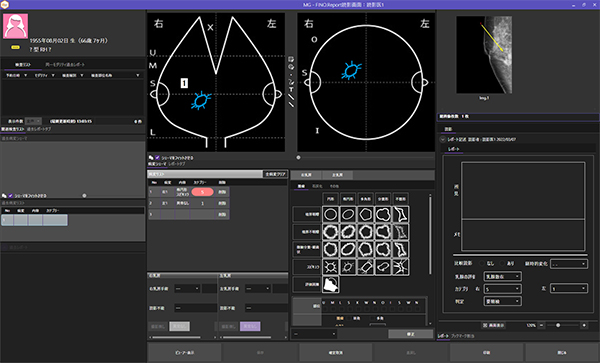
Task: Toggle series sync checkbox in left past-exam panel
Action: coord(10,195)
